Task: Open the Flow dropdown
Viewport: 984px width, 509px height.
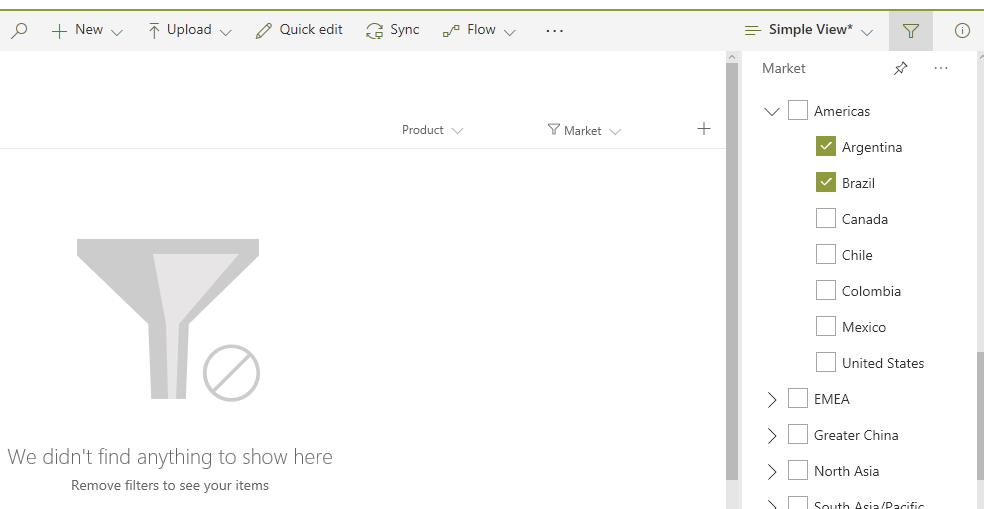Action: point(480,30)
